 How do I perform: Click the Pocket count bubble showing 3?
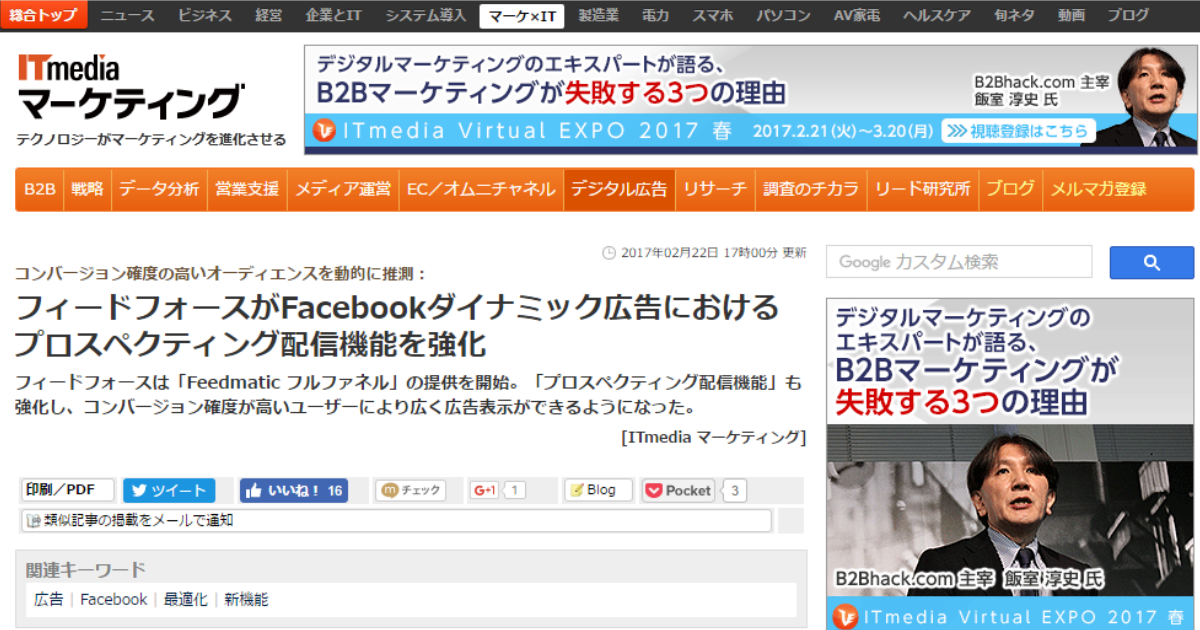pyautogui.click(x=735, y=491)
